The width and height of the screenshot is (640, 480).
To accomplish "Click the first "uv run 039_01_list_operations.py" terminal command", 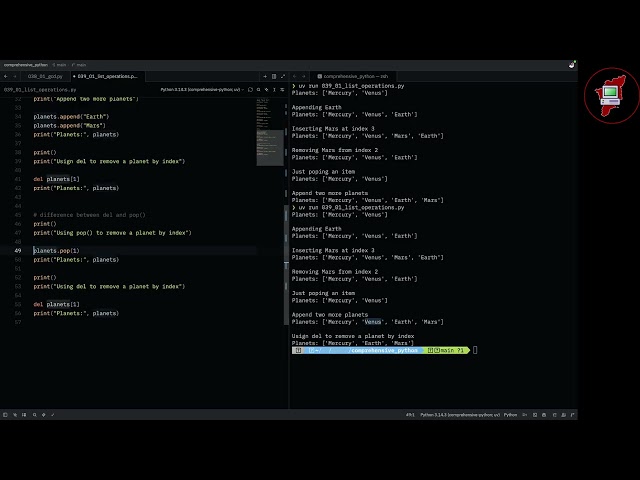I will pos(351,86).
